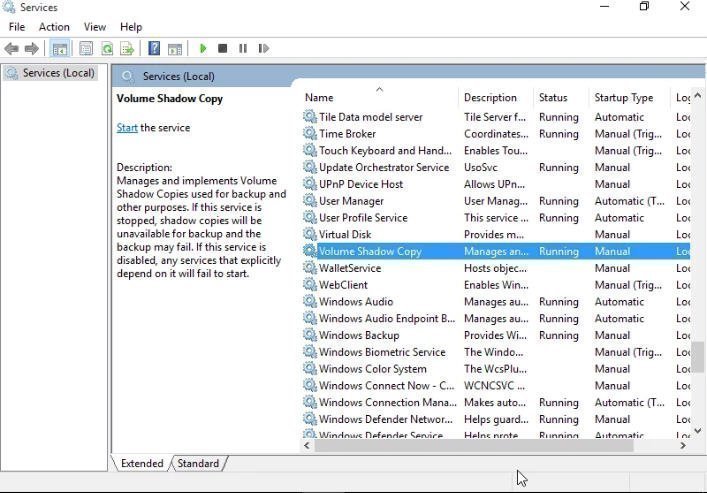
Task: Click the Start the service link
Action: [127, 128]
